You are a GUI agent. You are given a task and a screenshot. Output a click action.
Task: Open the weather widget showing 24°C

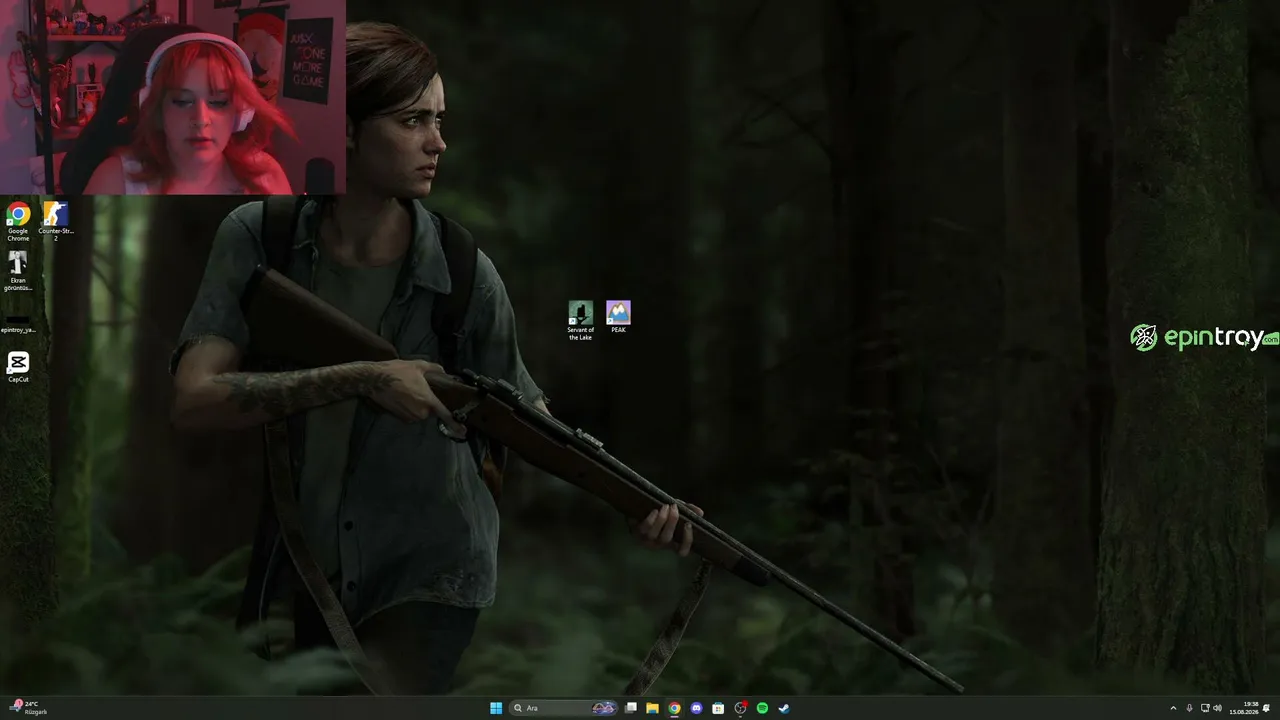click(x=28, y=708)
